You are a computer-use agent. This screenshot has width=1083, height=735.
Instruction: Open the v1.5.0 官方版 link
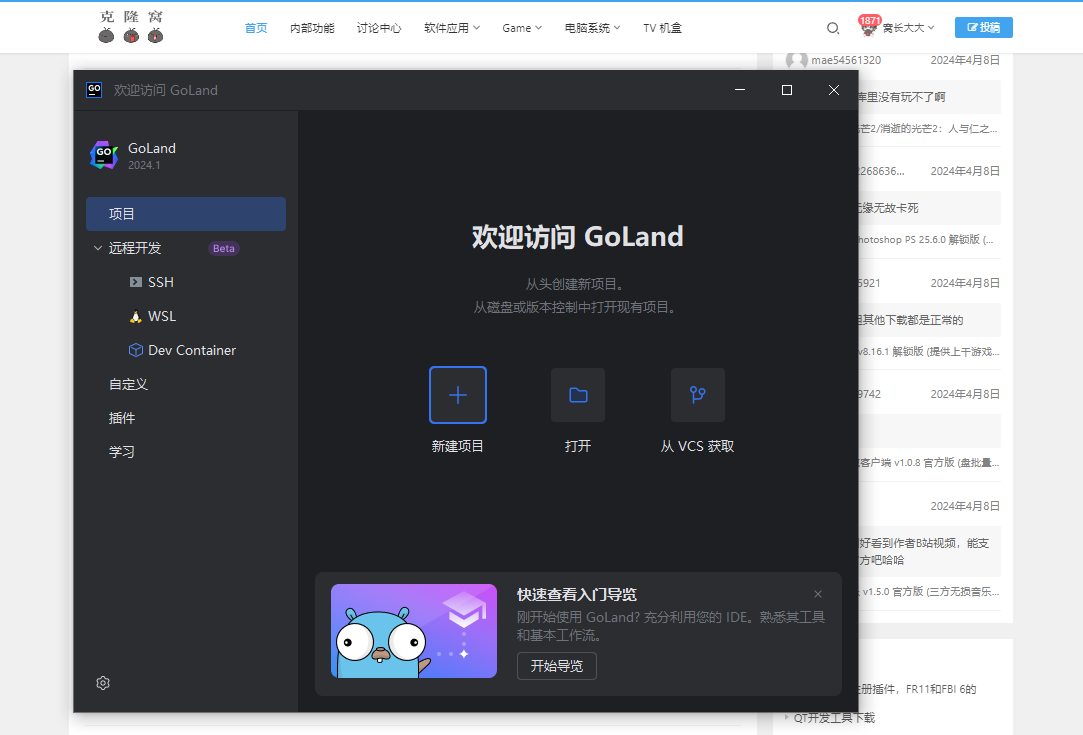[929, 591]
